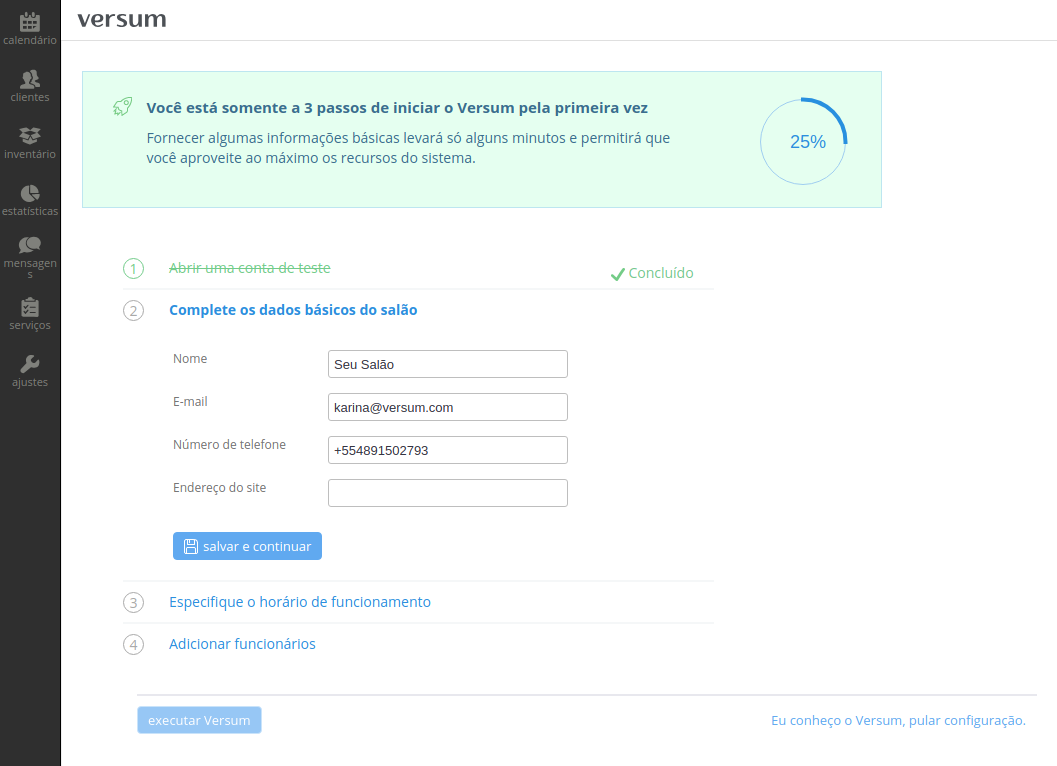Click banner paragraph 'Fornecer algumas informações básicas'
The width and height of the screenshot is (1057, 766).
point(409,148)
